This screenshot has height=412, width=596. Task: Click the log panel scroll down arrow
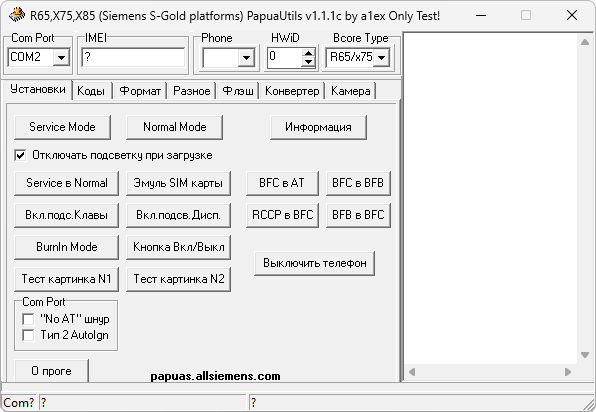585,355
